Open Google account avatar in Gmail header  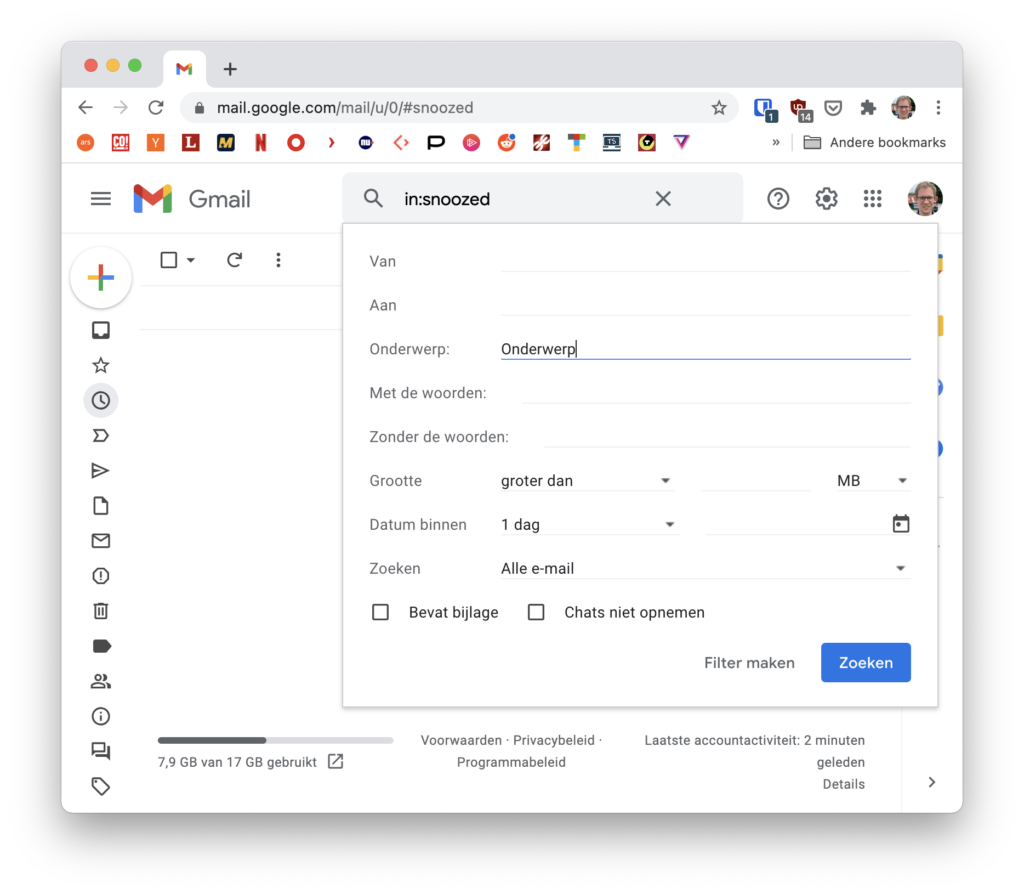click(x=925, y=199)
